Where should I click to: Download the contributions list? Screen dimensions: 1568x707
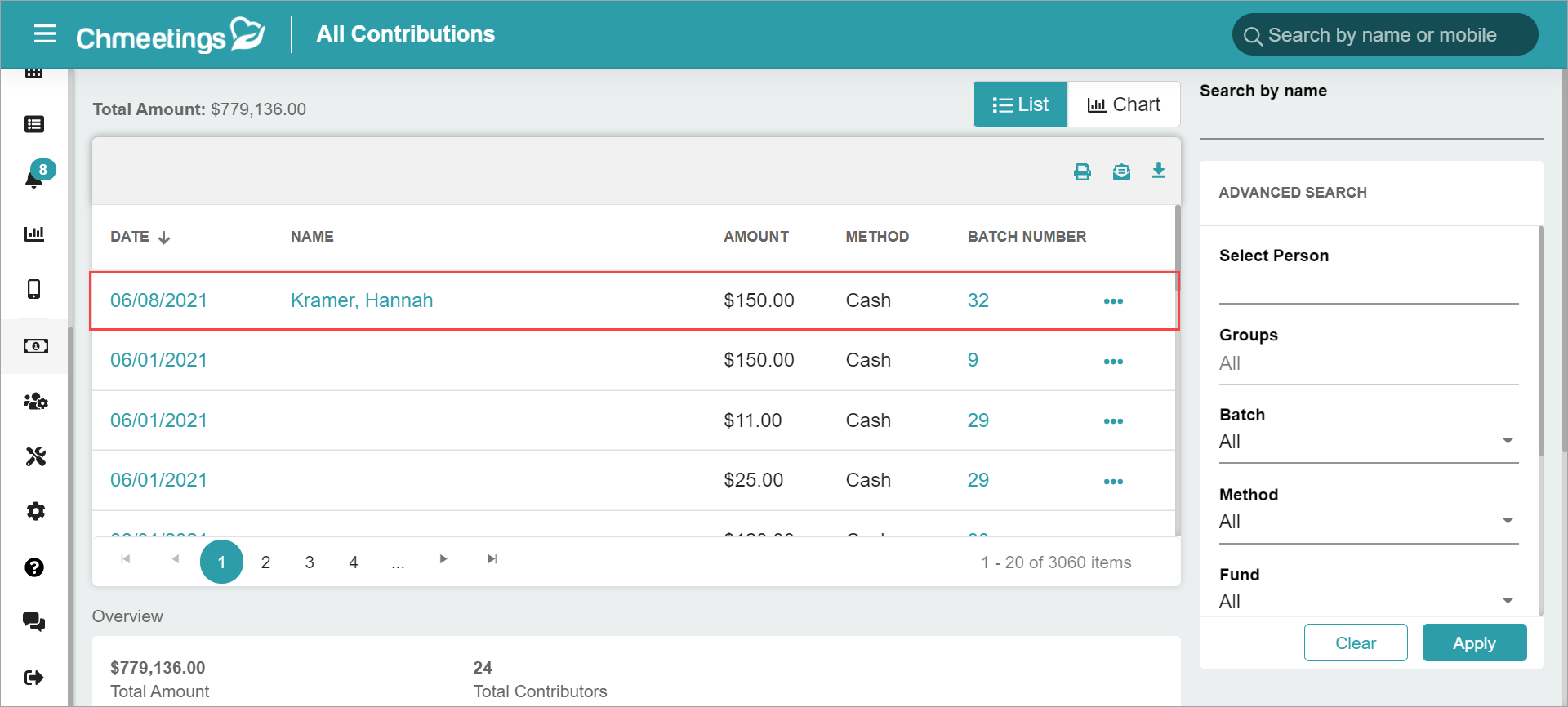pyautogui.click(x=1159, y=171)
